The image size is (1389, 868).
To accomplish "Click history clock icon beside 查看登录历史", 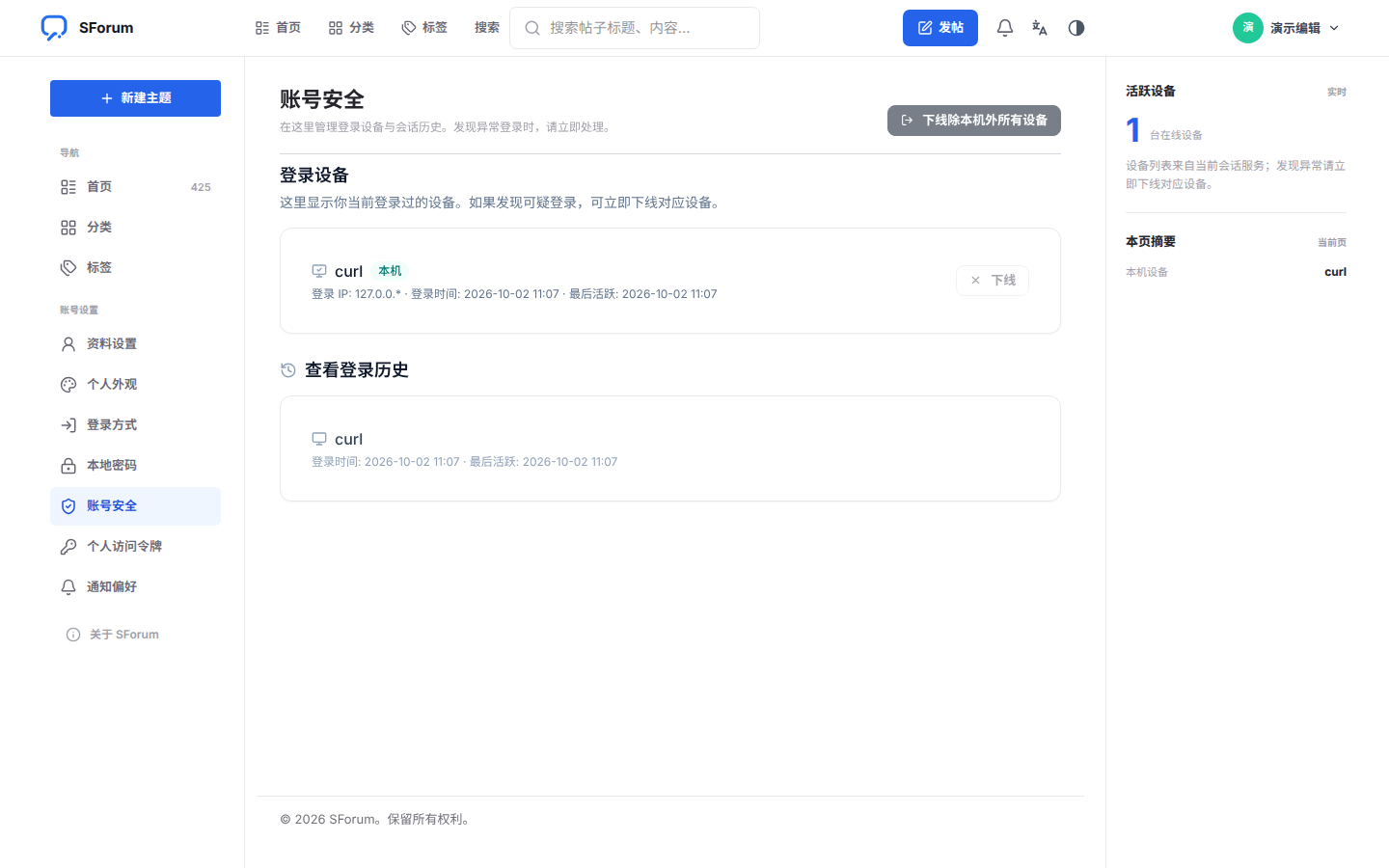I will (287, 370).
